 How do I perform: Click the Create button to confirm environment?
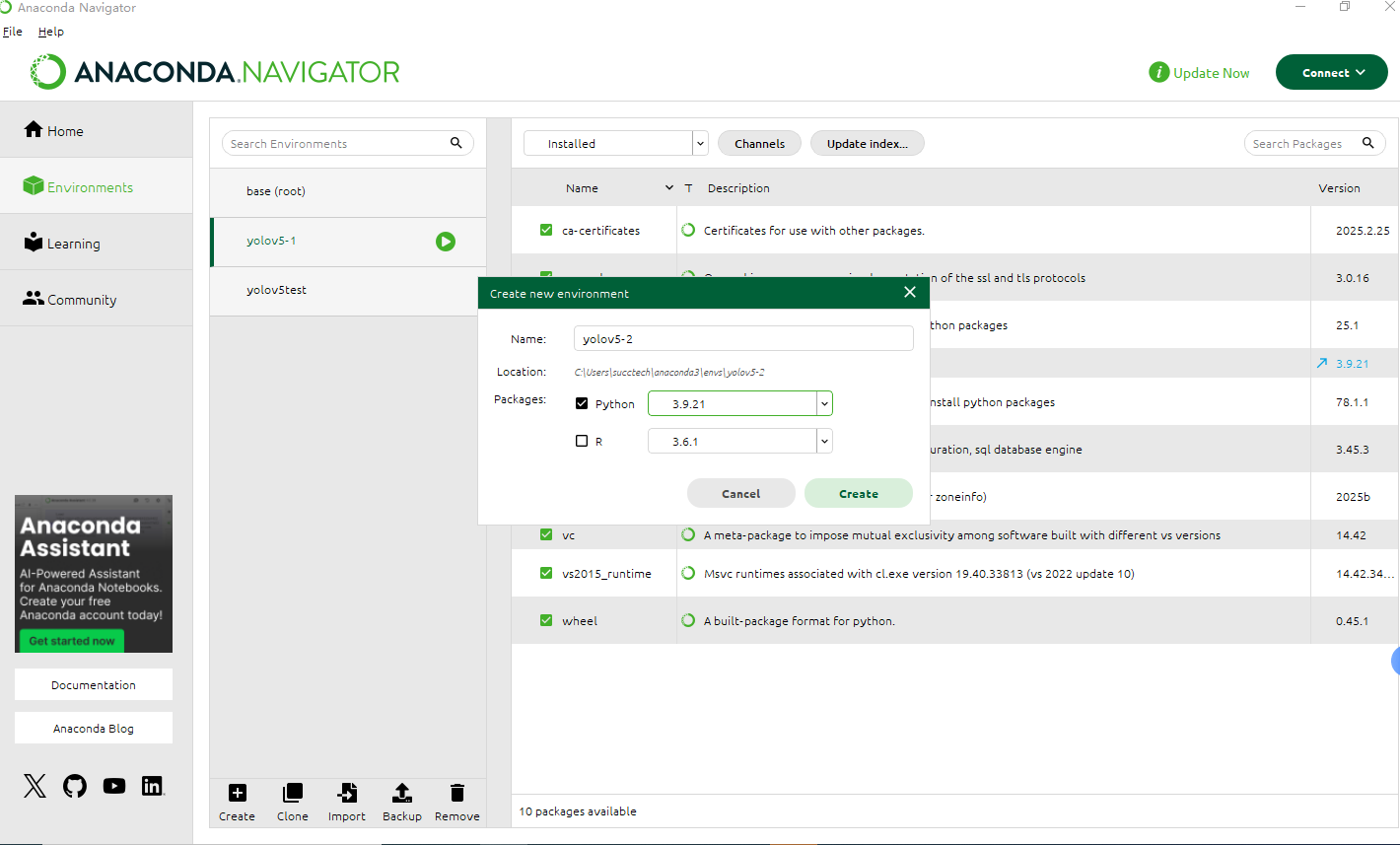point(858,493)
